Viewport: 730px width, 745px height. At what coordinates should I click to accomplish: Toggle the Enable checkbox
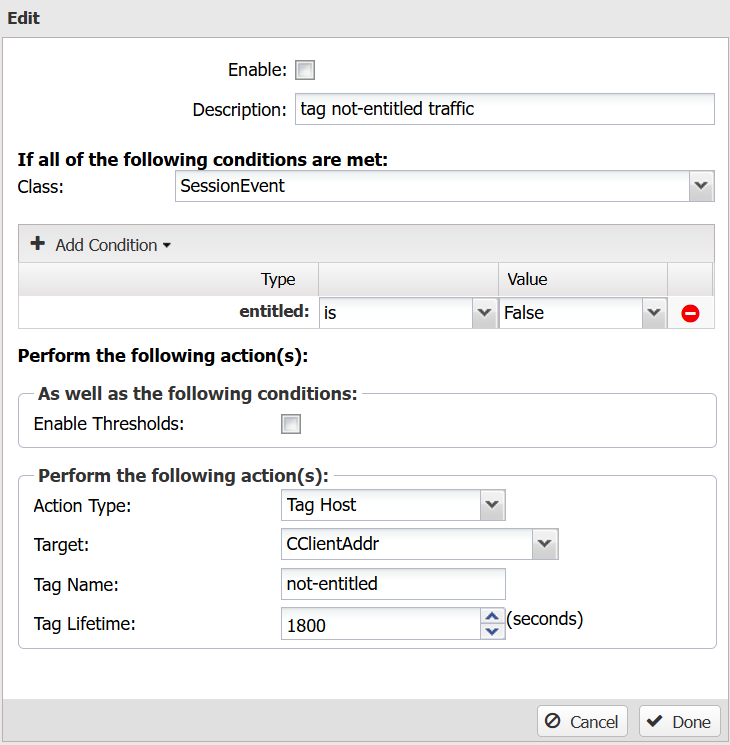[305, 70]
